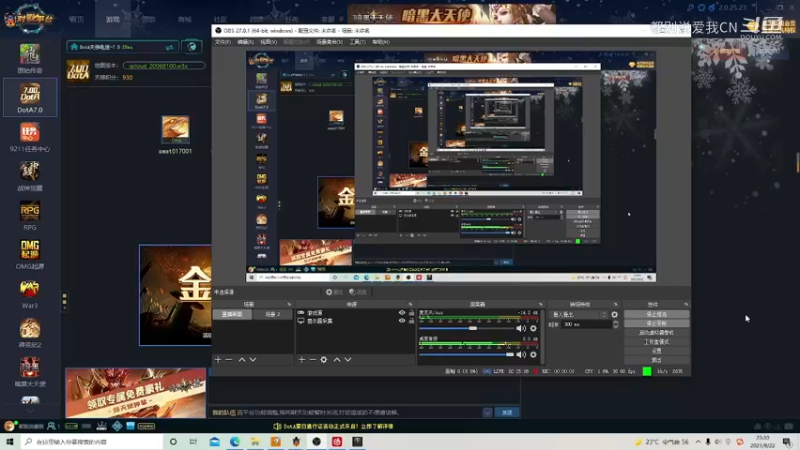This screenshot has height=450, width=800.
Task: Open transition properties gear icon
Action: coord(614,315)
